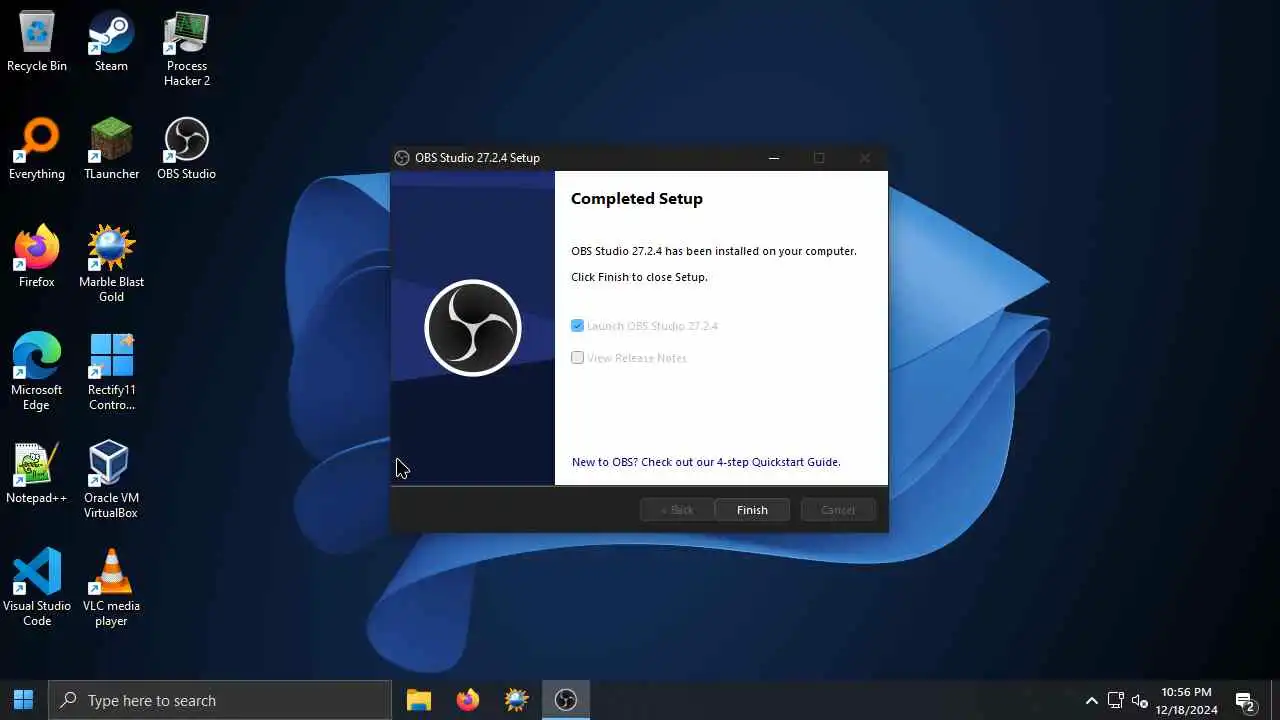
Task: Minimize the OBS Studio Setup window
Action: click(773, 158)
